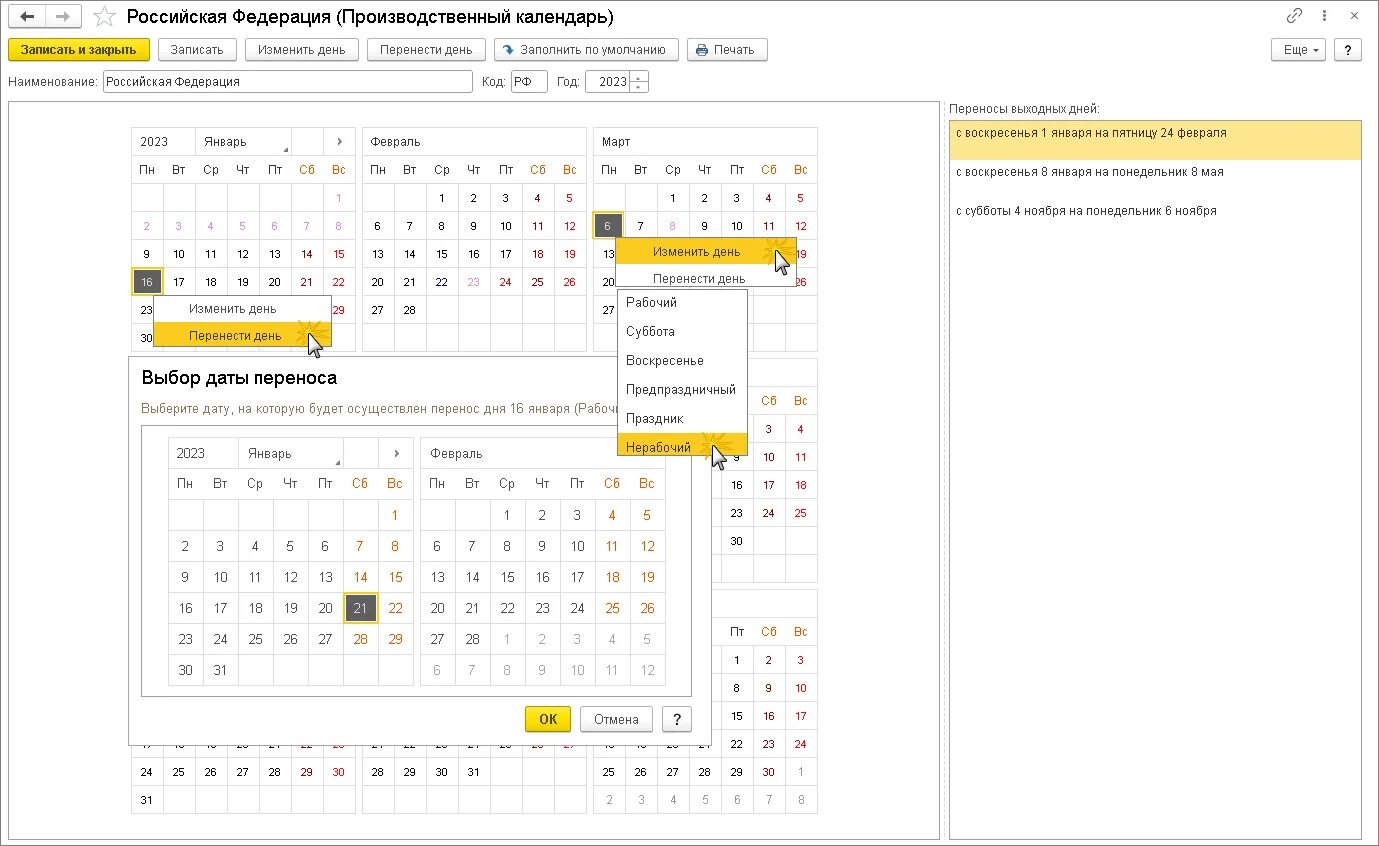Click Перенести день in the top toolbar
Viewport: 1379px width, 846px height.
click(426, 50)
